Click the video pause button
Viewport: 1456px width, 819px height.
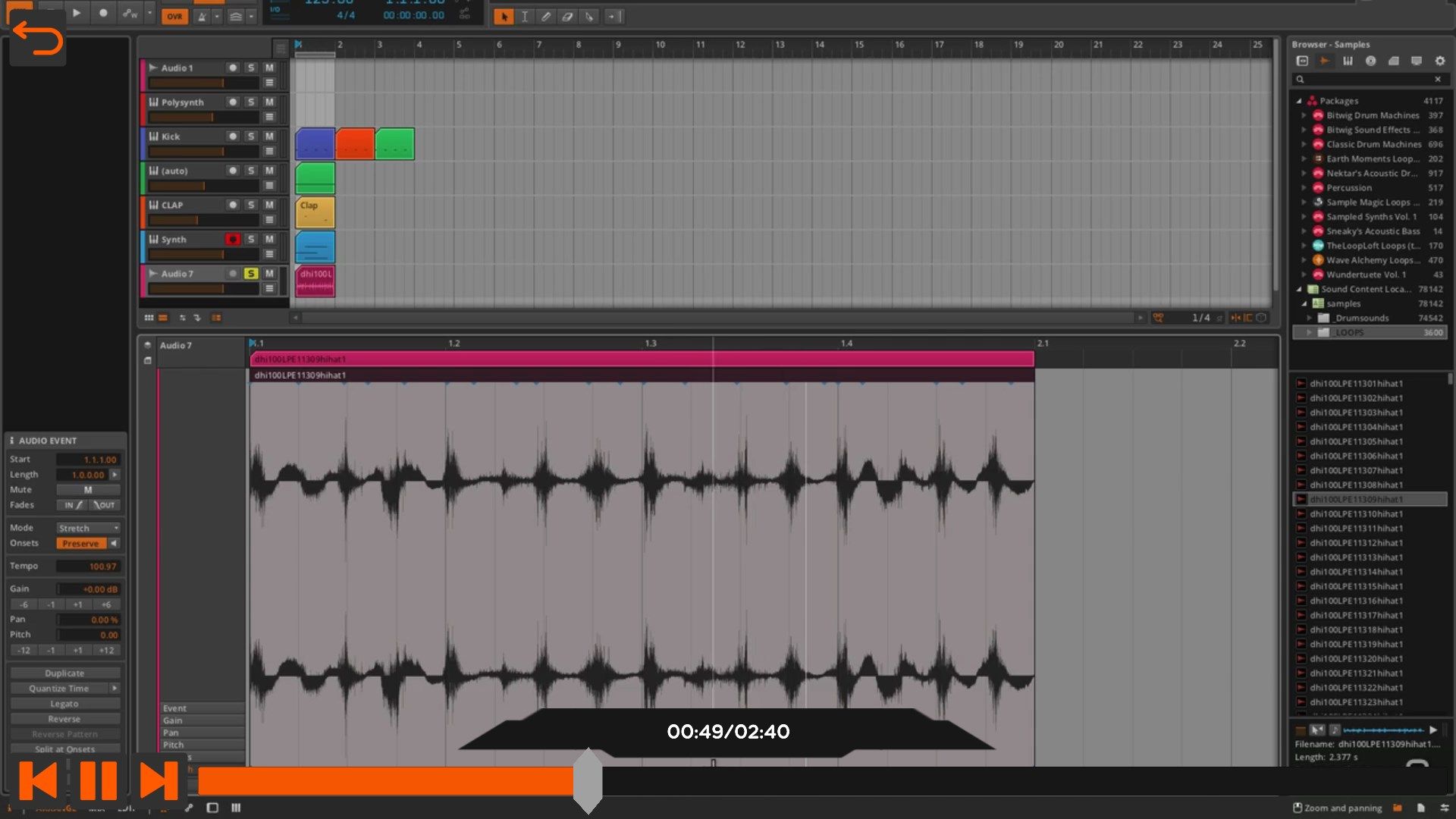pyautogui.click(x=98, y=780)
